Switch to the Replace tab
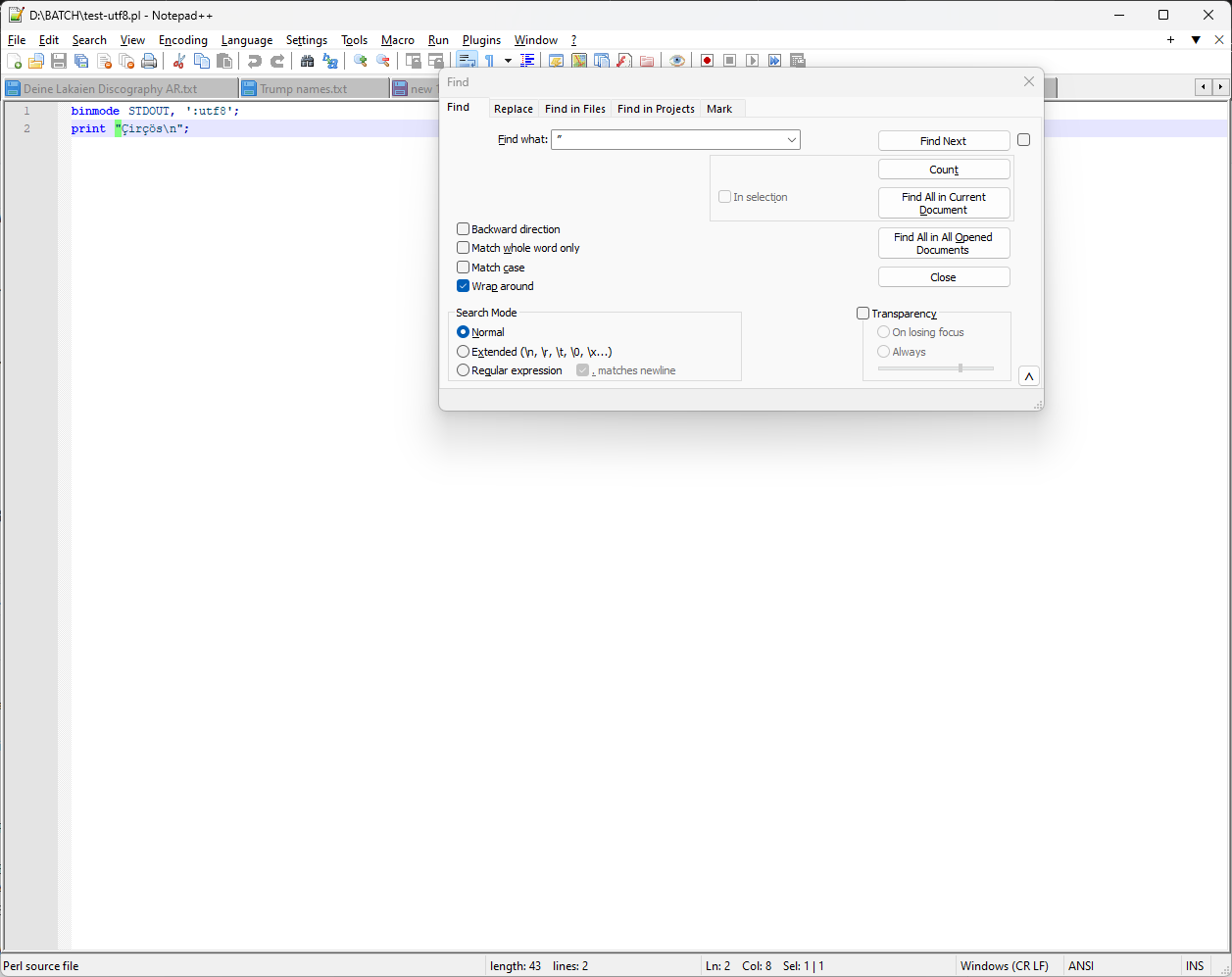 coord(514,109)
